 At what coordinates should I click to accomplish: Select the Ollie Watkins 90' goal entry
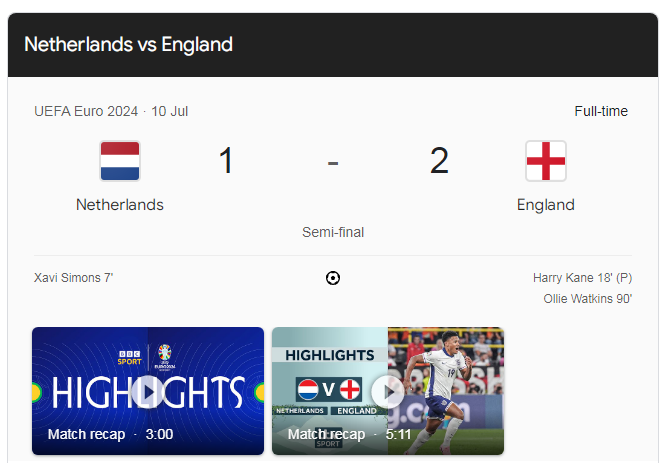click(x=587, y=298)
